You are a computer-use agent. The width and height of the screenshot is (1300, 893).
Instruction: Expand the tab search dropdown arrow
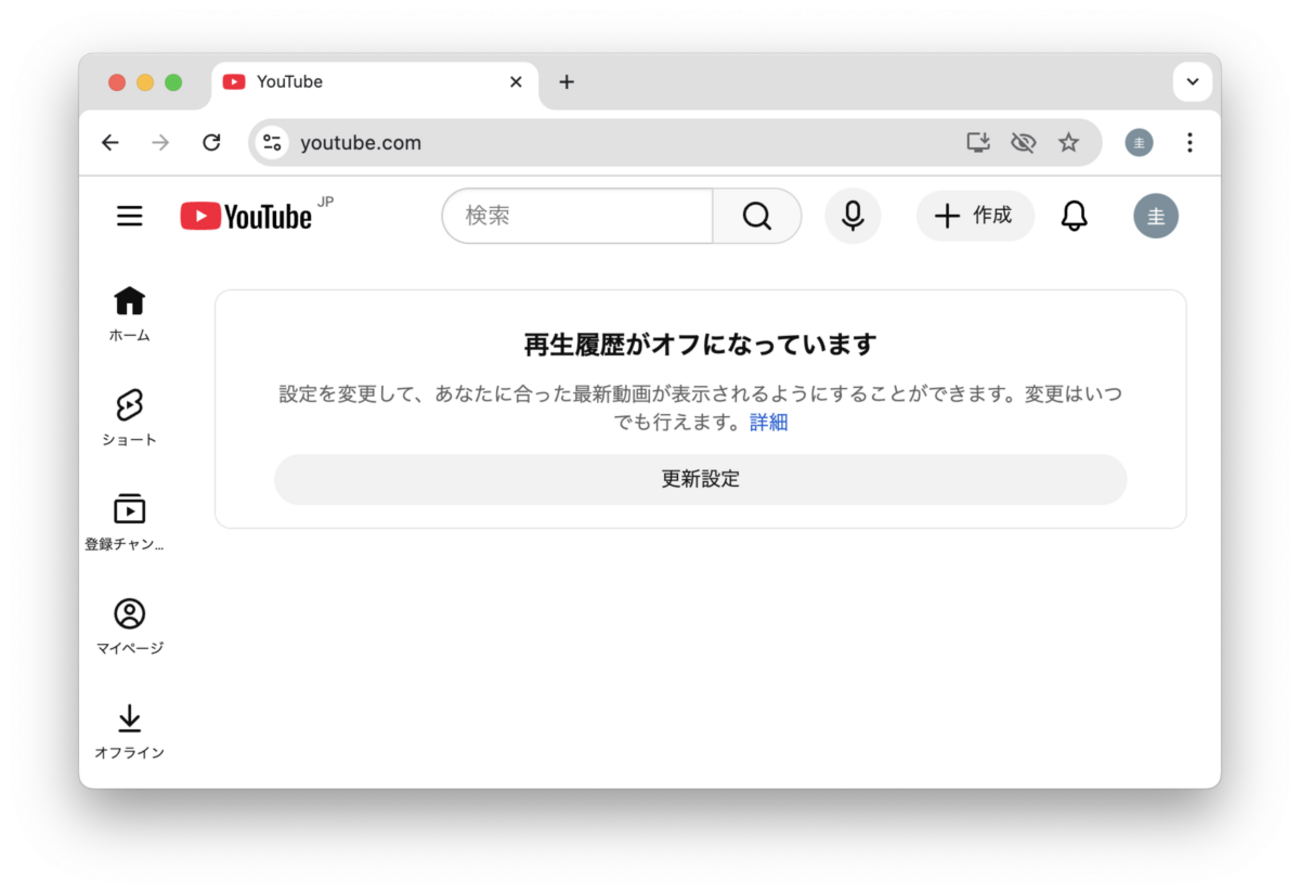click(x=1192, y=82)
